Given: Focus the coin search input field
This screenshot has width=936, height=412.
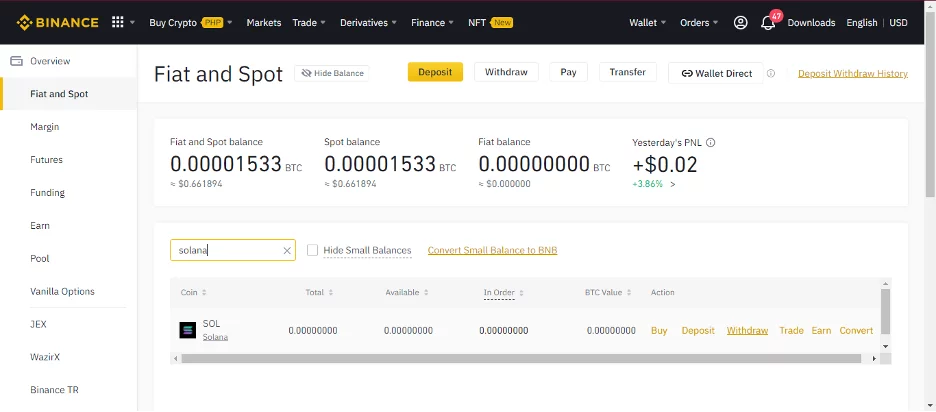Looking at the screenshot, I should [233, 250].
